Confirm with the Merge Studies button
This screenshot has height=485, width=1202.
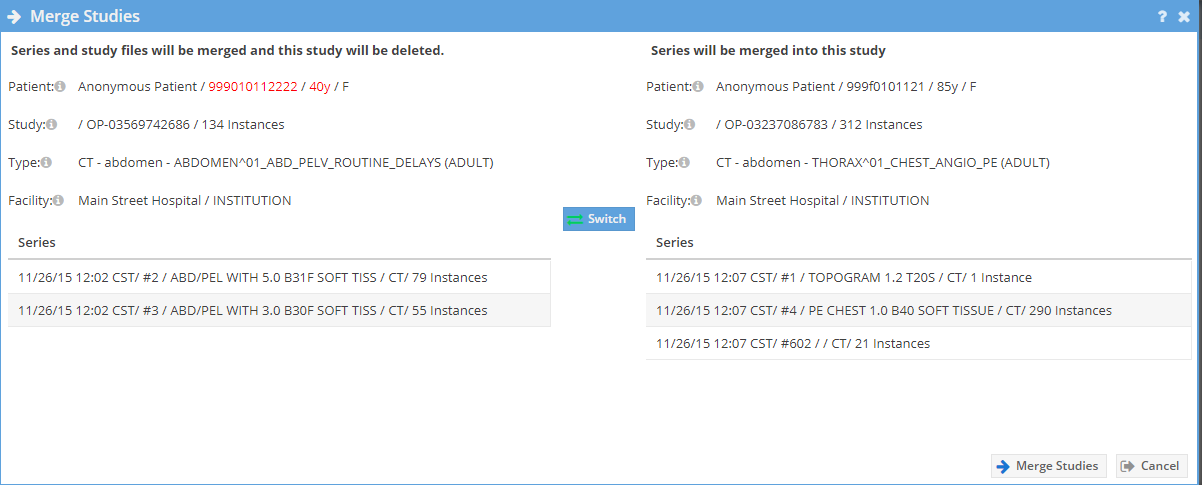(1049, 466)
